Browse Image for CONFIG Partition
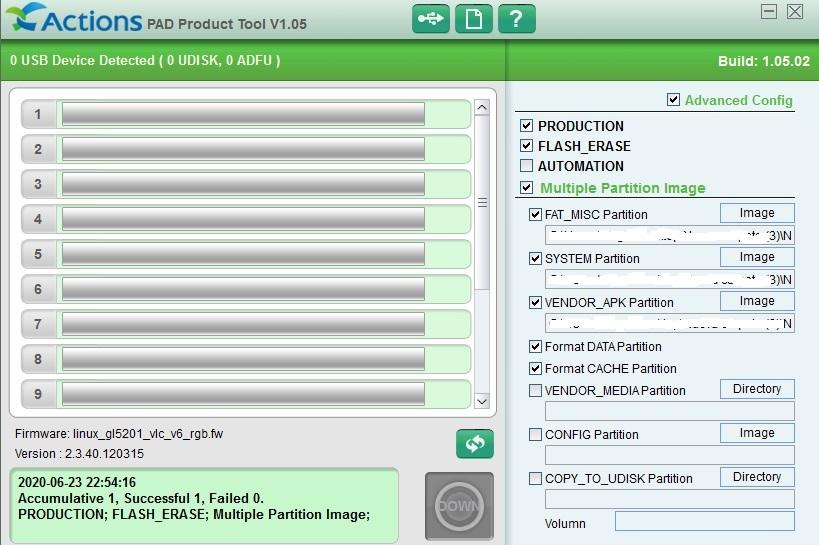This screenshot has width=819, height=545. tap(757, 433)
